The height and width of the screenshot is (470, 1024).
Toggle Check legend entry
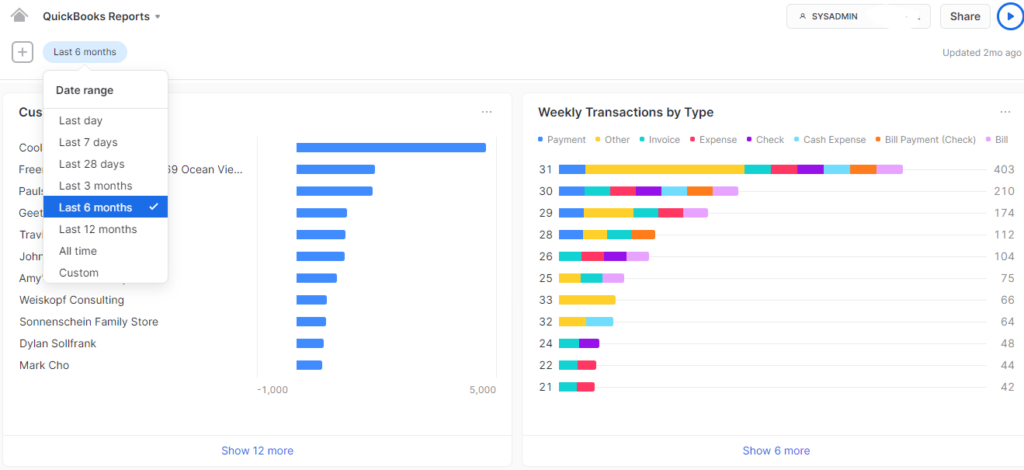click(765, 140)
